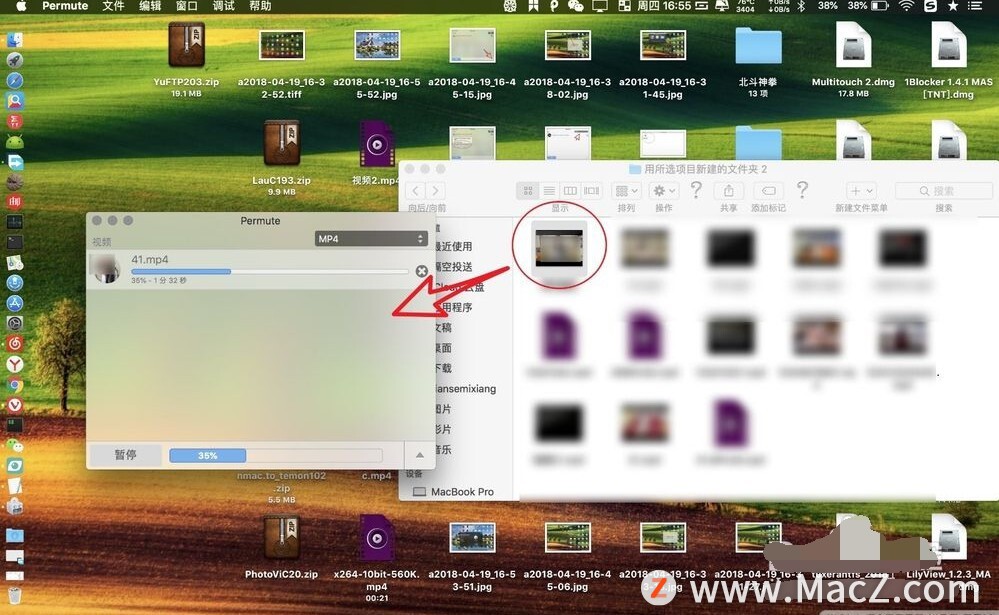Go back in the Finder window
The width and height of the screenshot is (999, 615).
pyautogui.click(x=415, y=191)
